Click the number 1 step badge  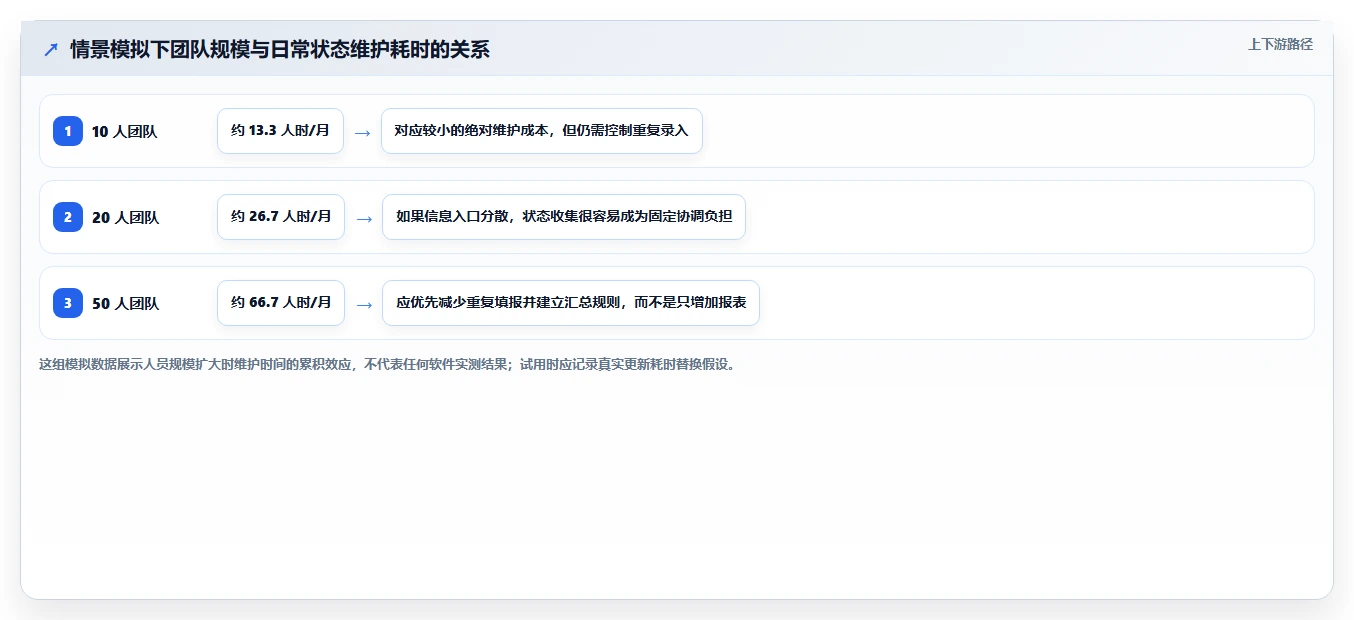68,131
